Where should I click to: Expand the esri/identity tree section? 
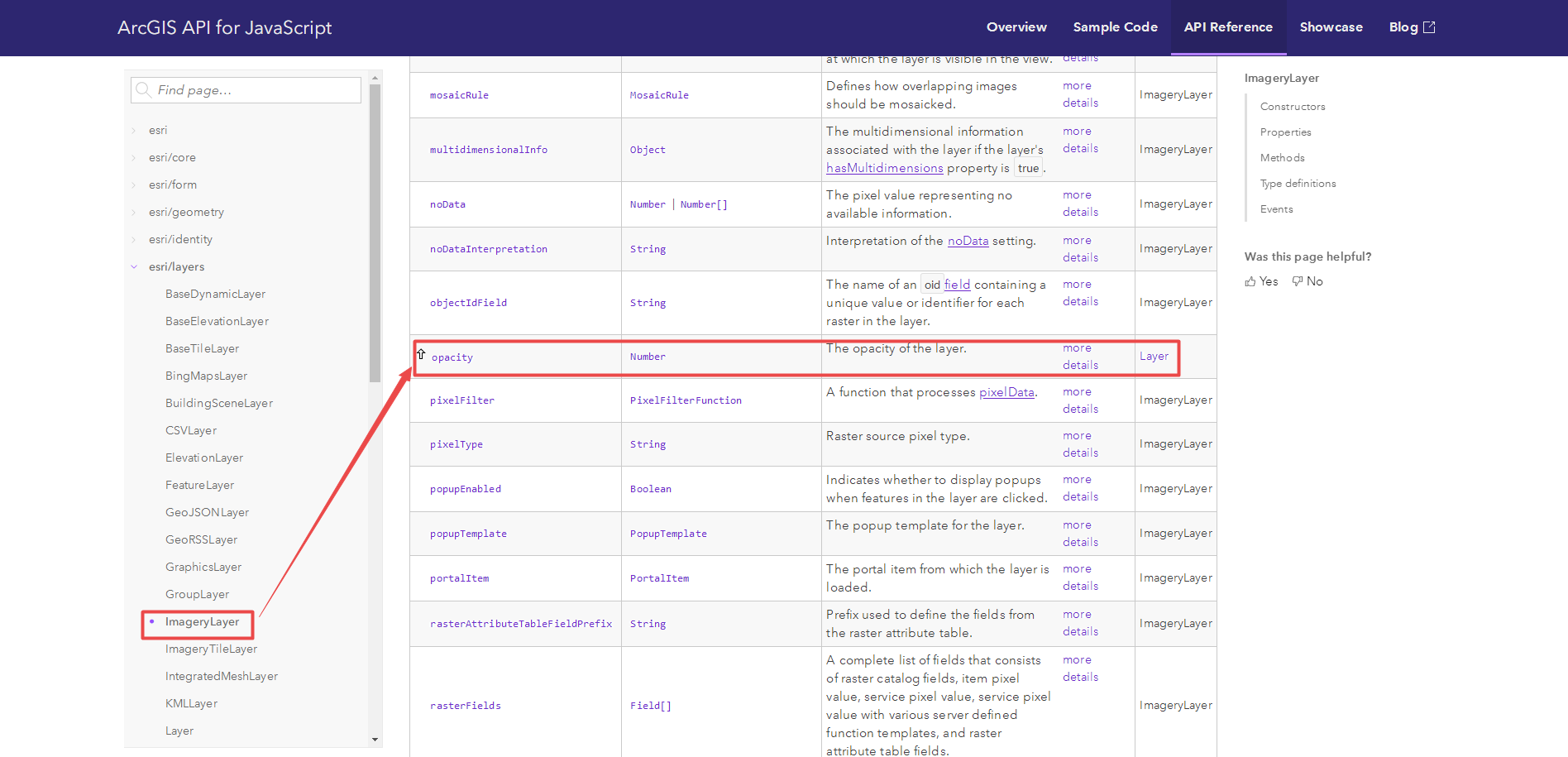click(135, 239)
